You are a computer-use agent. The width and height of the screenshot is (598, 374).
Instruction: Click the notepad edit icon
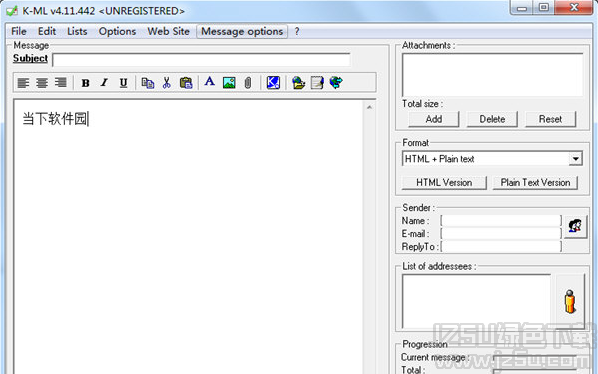point(317,82)
